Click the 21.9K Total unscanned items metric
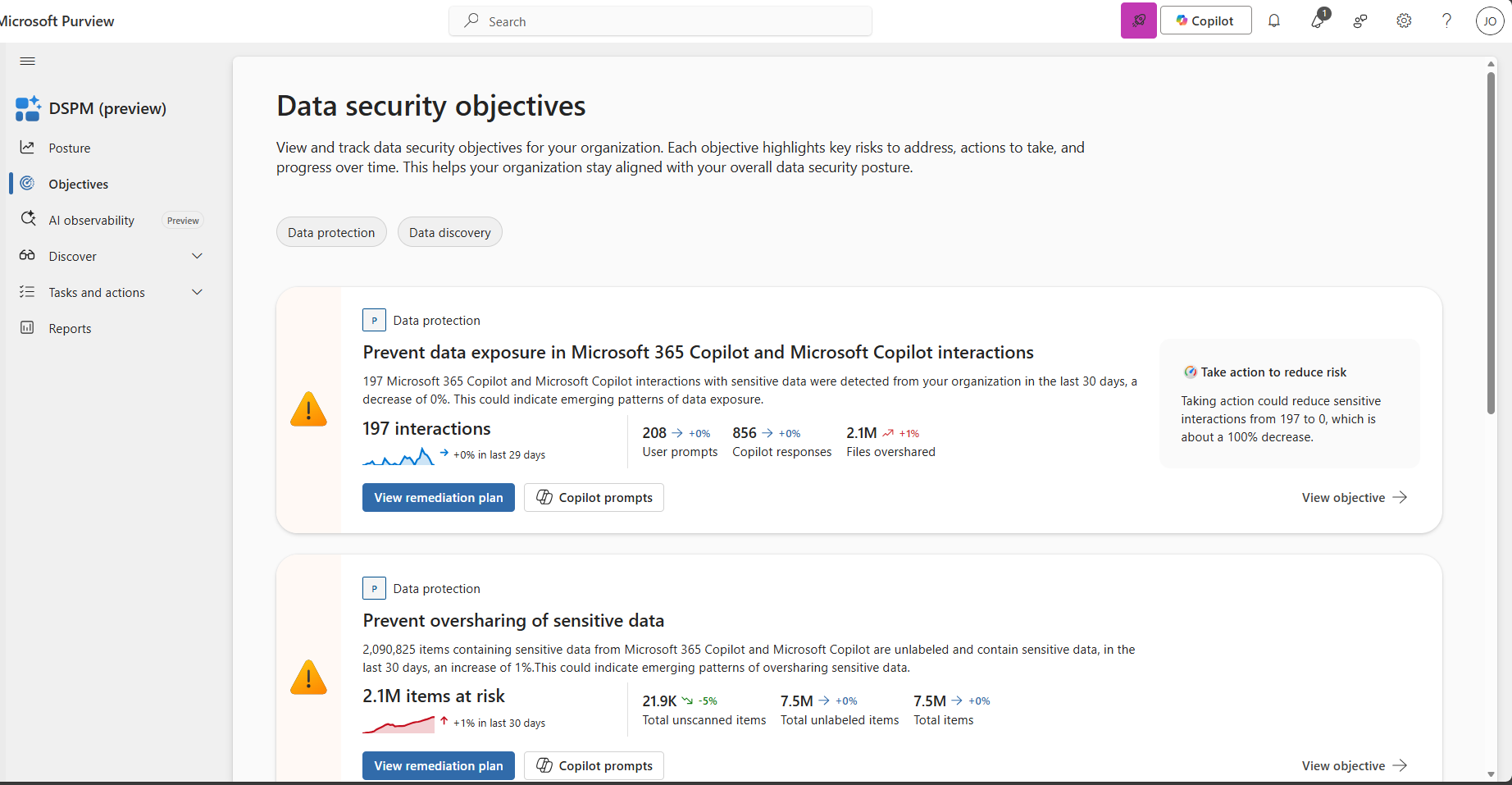 [x=704, y=710]
